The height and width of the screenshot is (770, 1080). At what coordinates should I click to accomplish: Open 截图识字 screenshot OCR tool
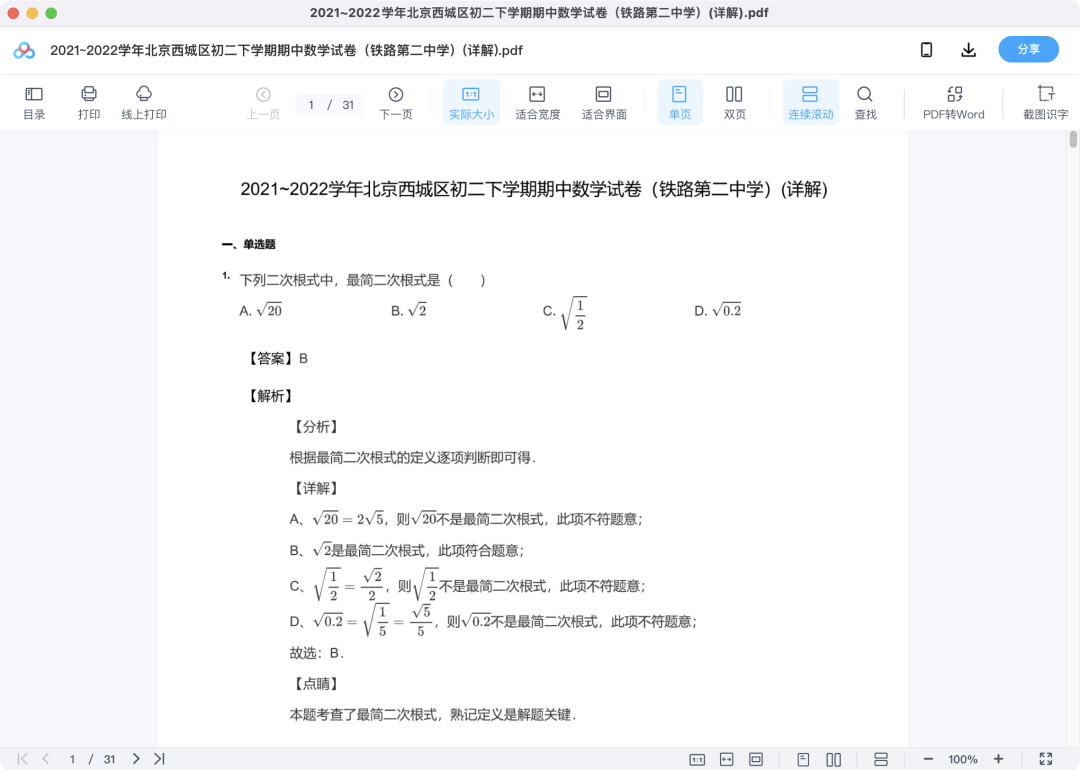(x=1046, y=103)
